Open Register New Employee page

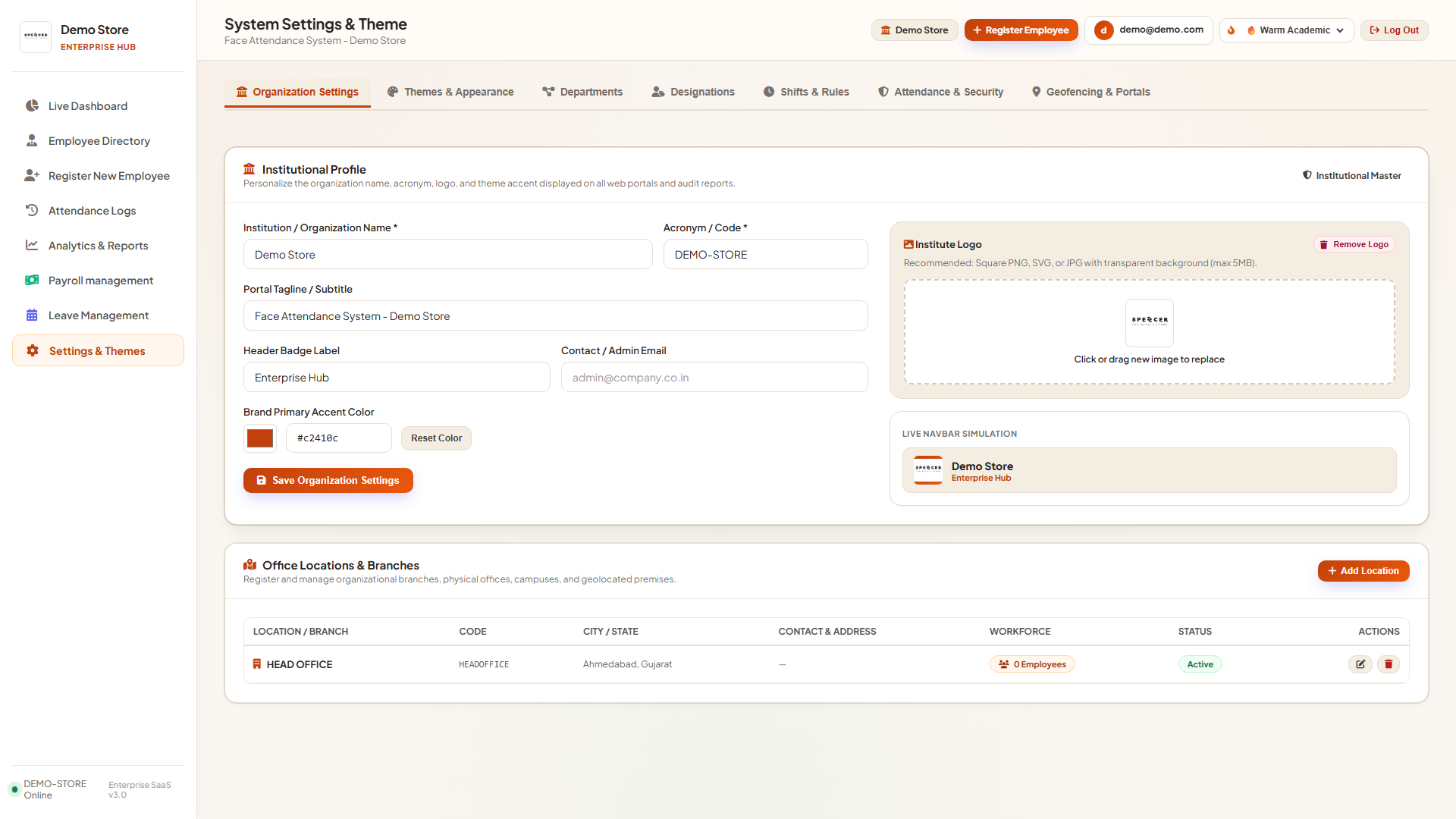99,176
